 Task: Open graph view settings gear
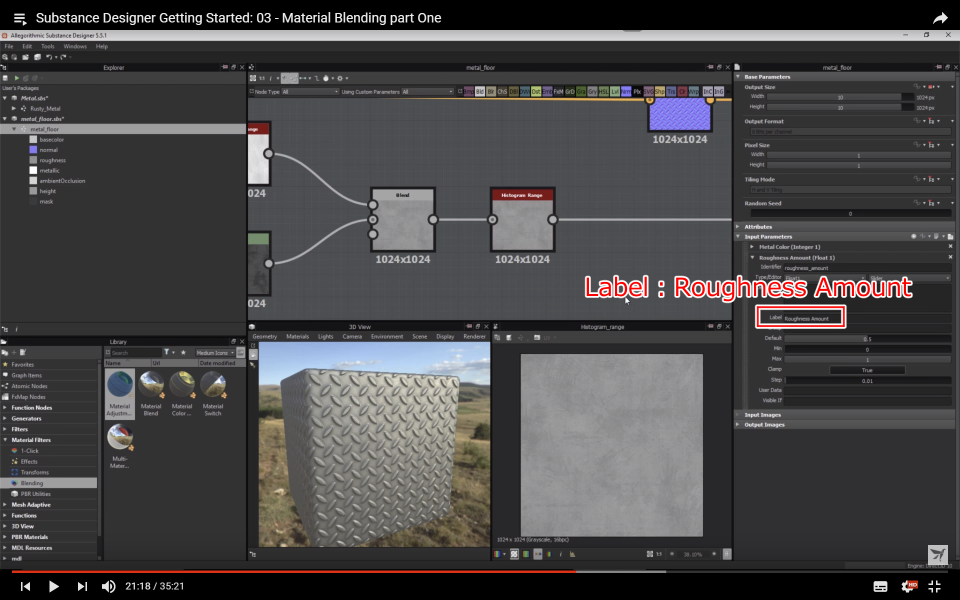click(x=340, y=78)
